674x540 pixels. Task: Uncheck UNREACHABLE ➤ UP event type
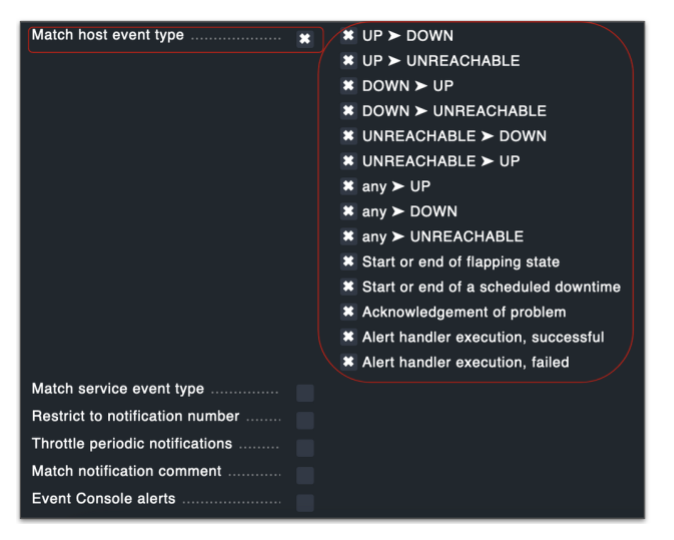[348, 161]
